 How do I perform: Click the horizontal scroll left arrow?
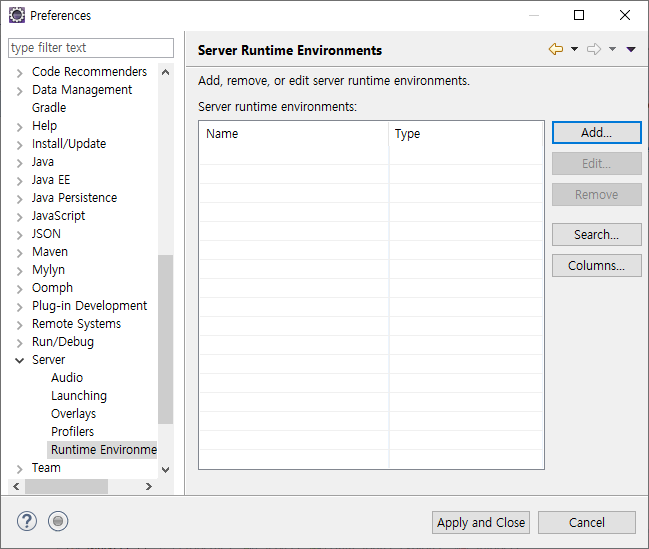coord(16,486)
